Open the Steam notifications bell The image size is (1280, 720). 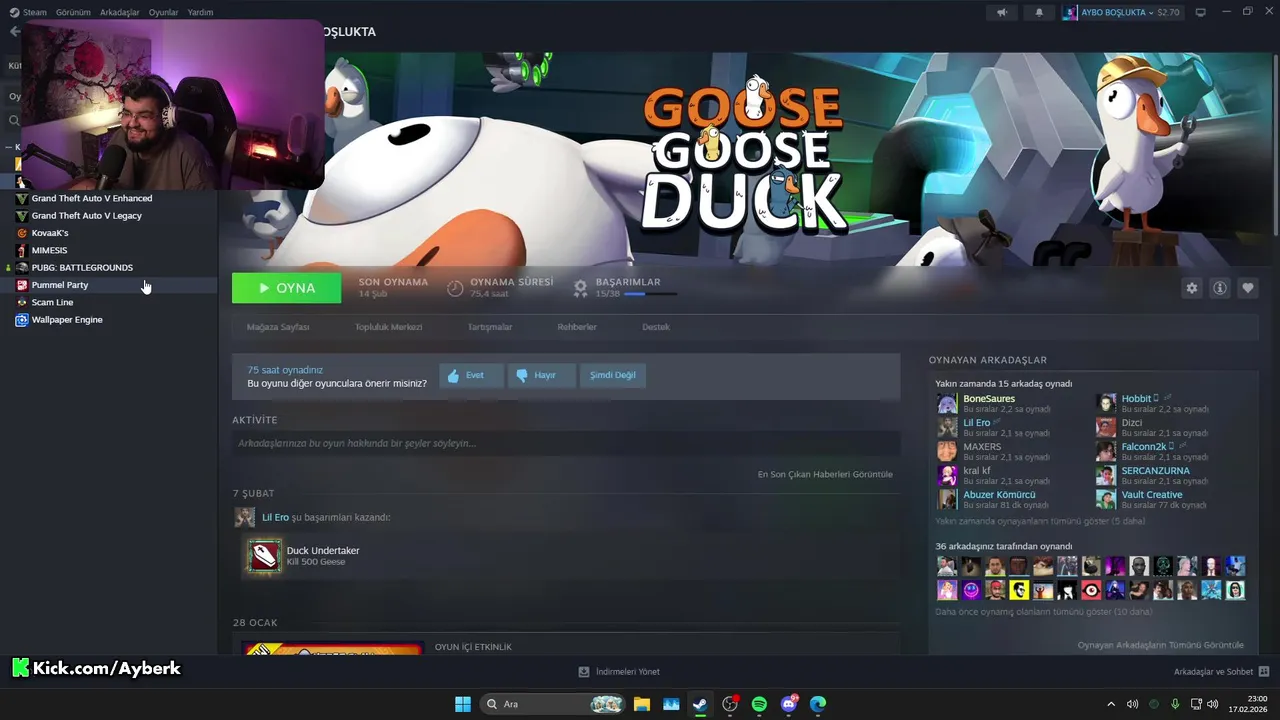(1039, 12)
